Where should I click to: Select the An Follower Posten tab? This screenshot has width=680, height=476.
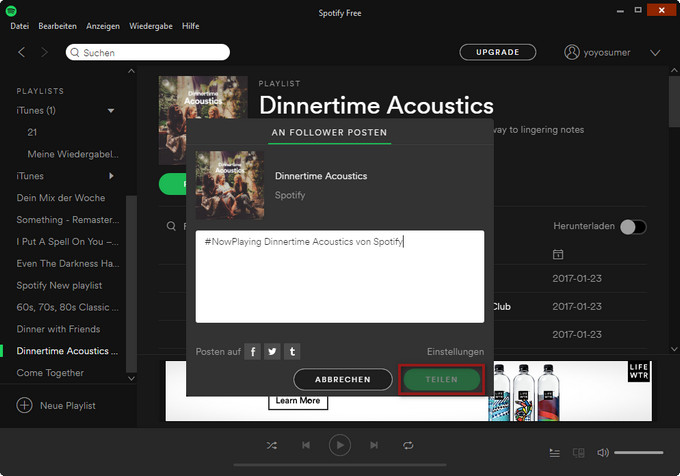point(329,133)
